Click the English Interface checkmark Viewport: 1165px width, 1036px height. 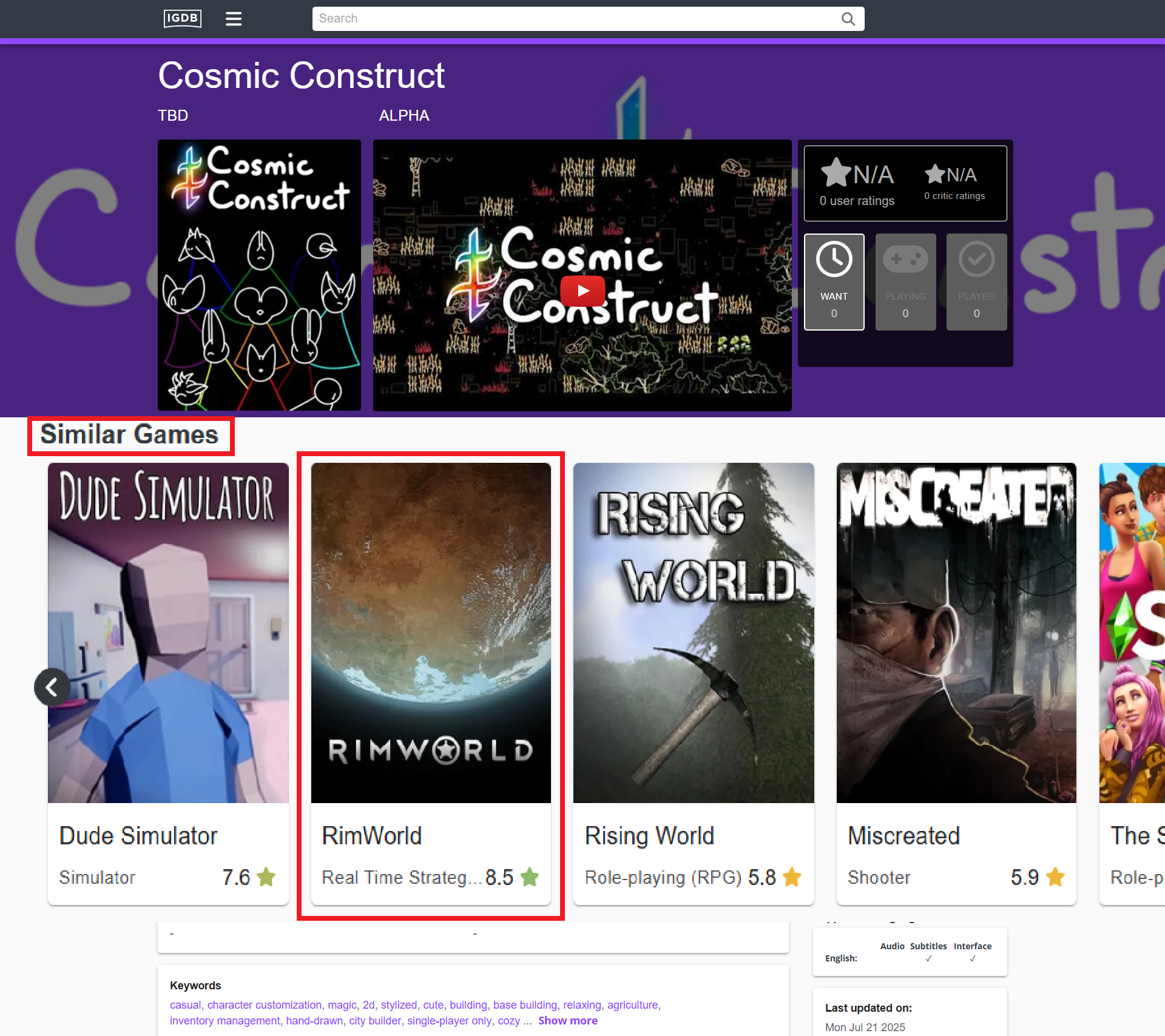tap(973, 958)
